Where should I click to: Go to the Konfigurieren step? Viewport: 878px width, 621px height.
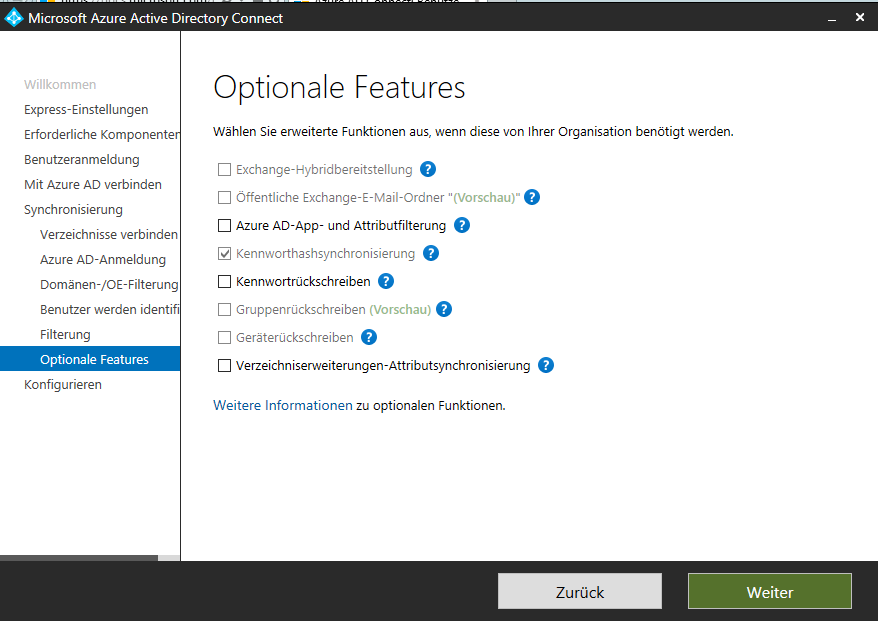[x=63, y=385]
